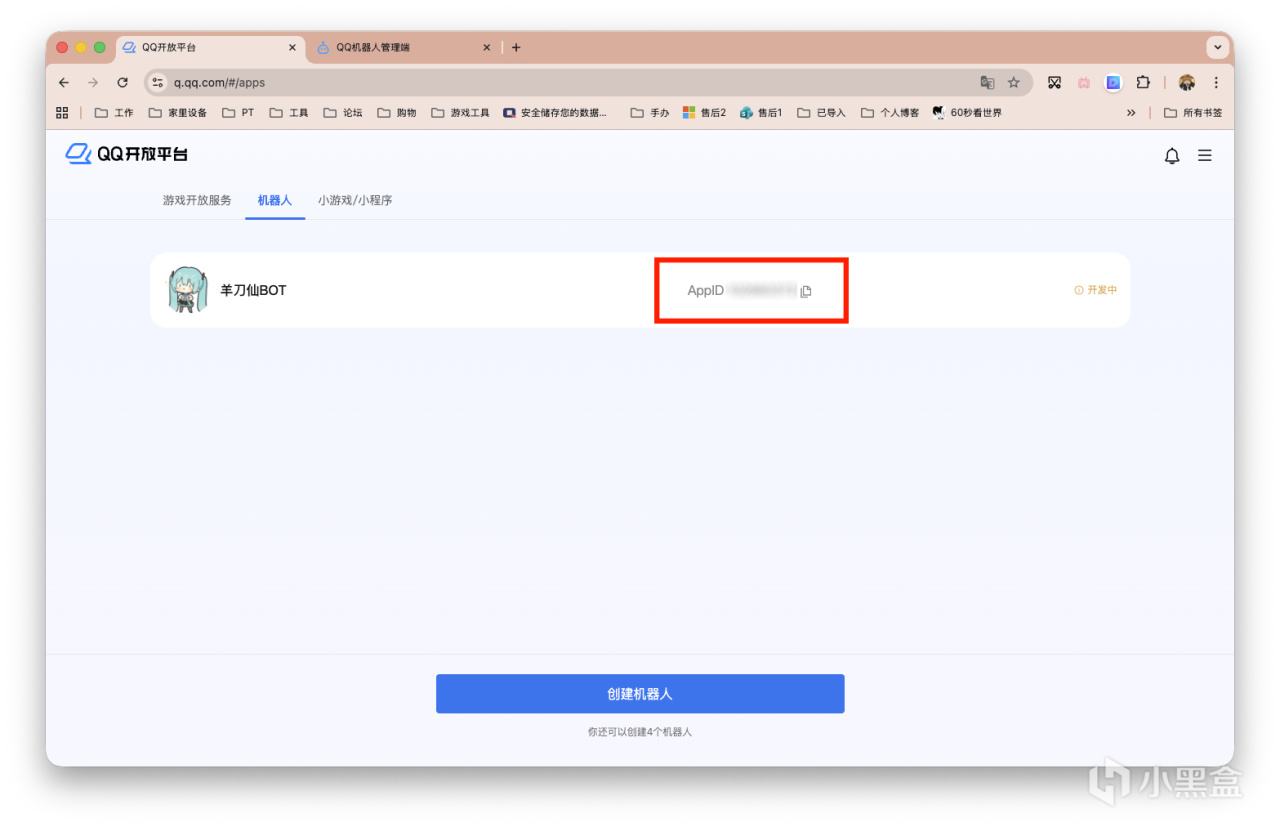
Task: Open the 游戏工具 bookmark folder
Action: click(x=461, y=113)
